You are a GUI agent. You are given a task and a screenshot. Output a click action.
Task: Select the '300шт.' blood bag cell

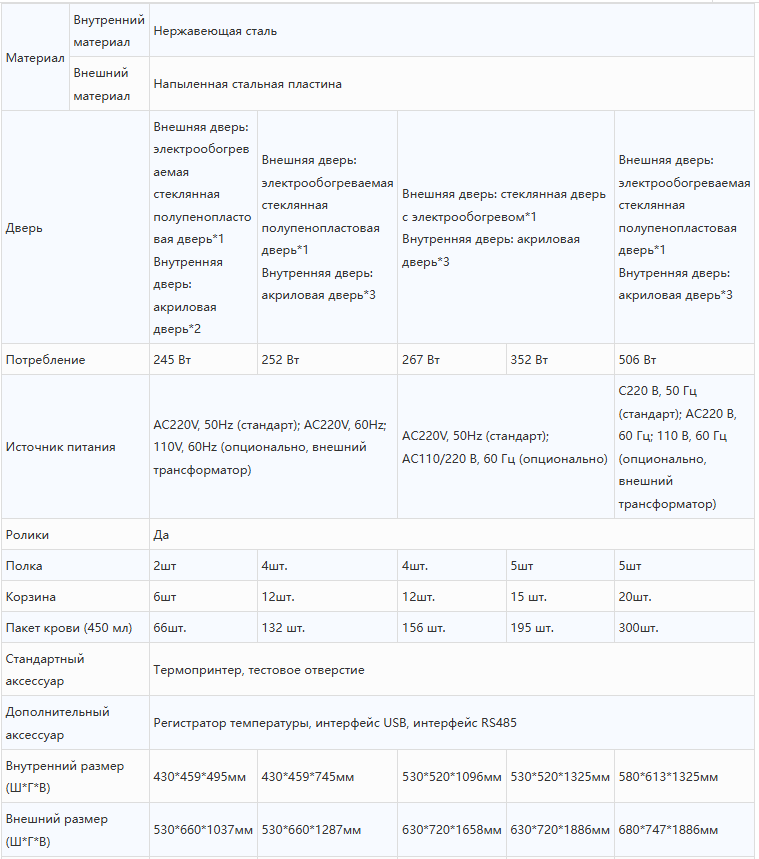pyautogui.click(x=684, y=628)
